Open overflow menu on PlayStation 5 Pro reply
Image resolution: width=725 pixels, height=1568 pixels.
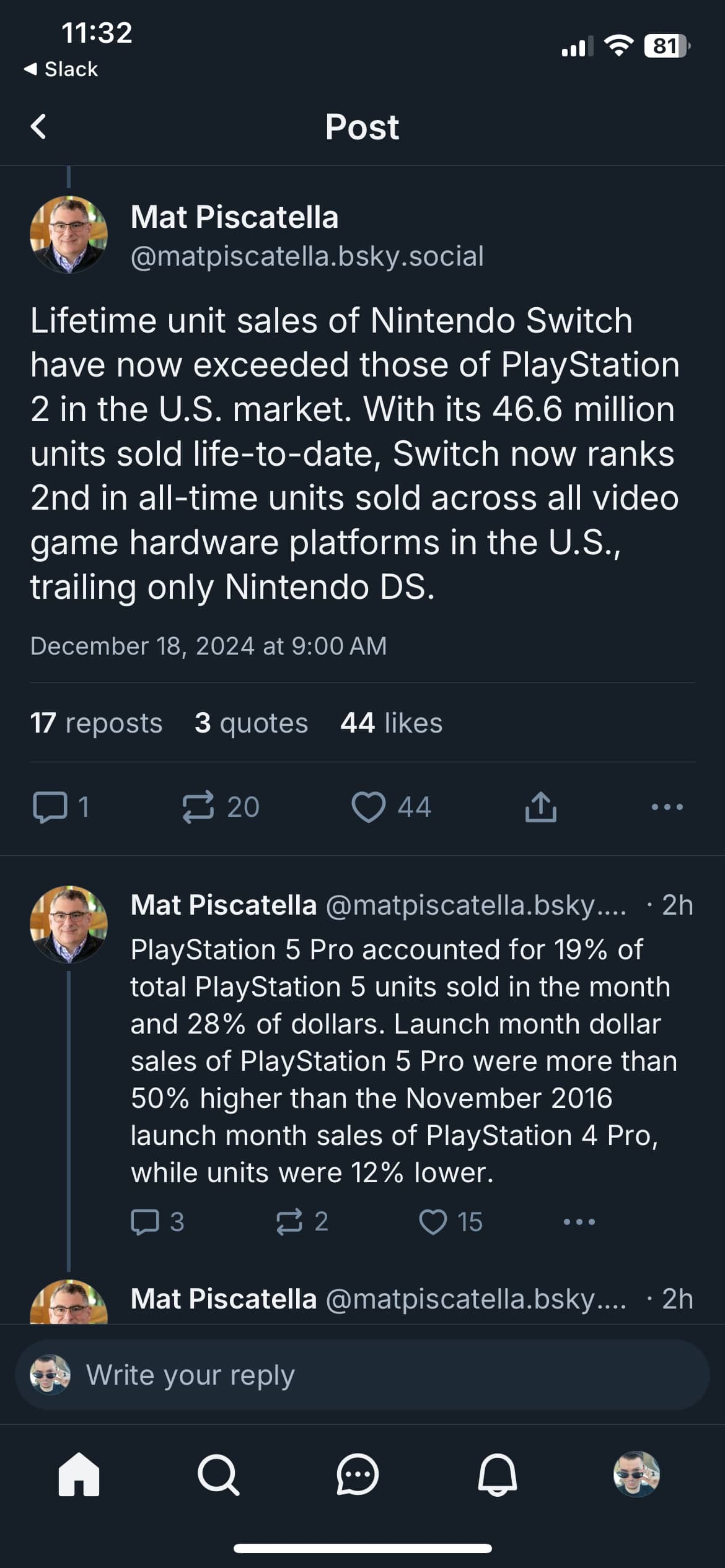pos(579,1220)
